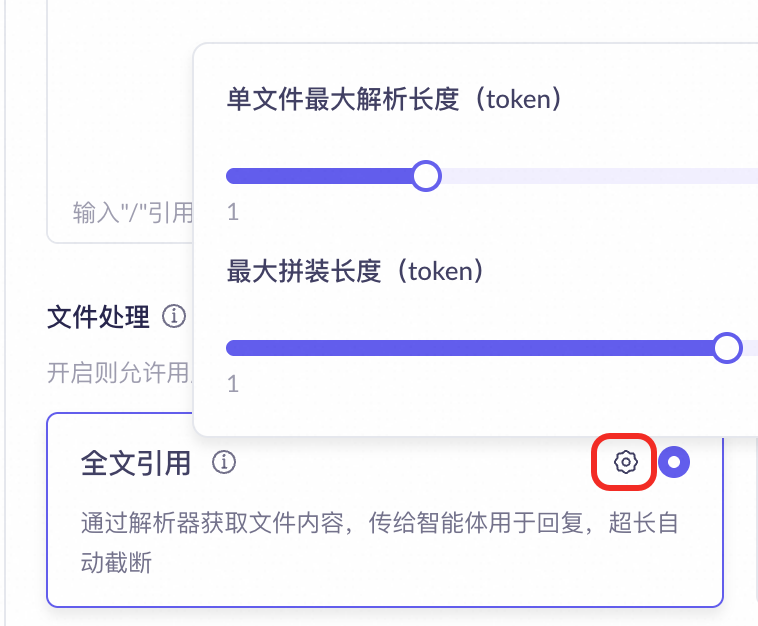
Task: Click the 文件处理 section heading
Action: [98, 317]
